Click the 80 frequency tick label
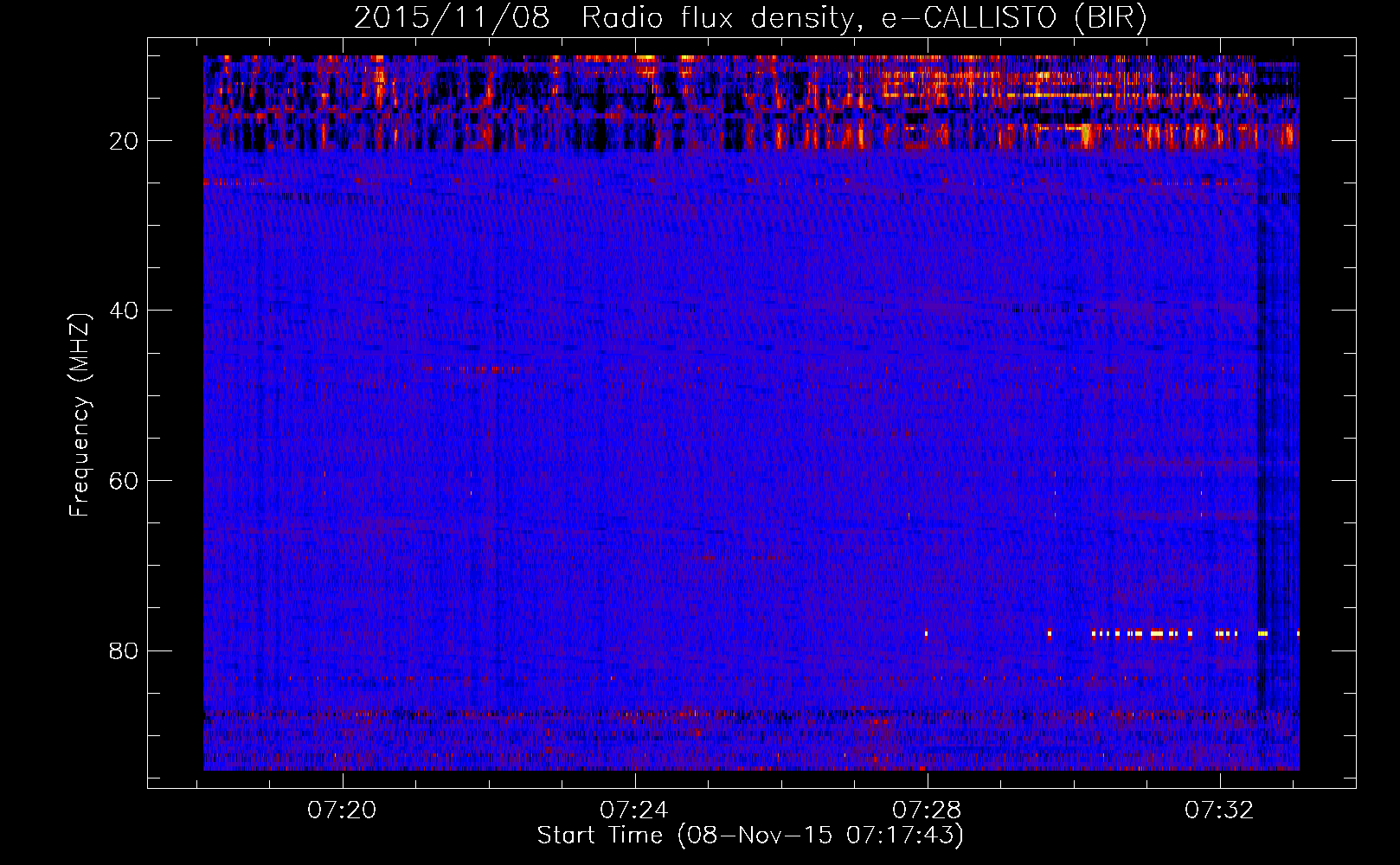The height and width of the screenshot is (865, 1400). pos(125,650)
